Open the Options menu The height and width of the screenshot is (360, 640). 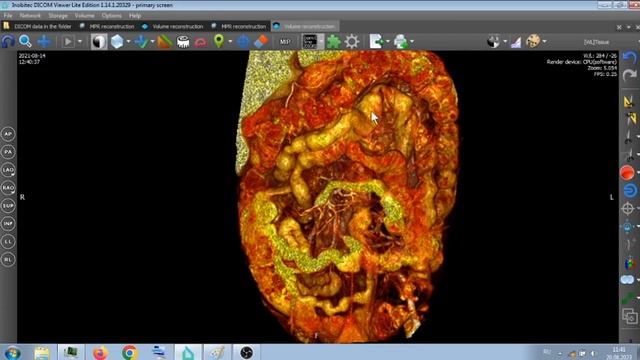[111, 16]
